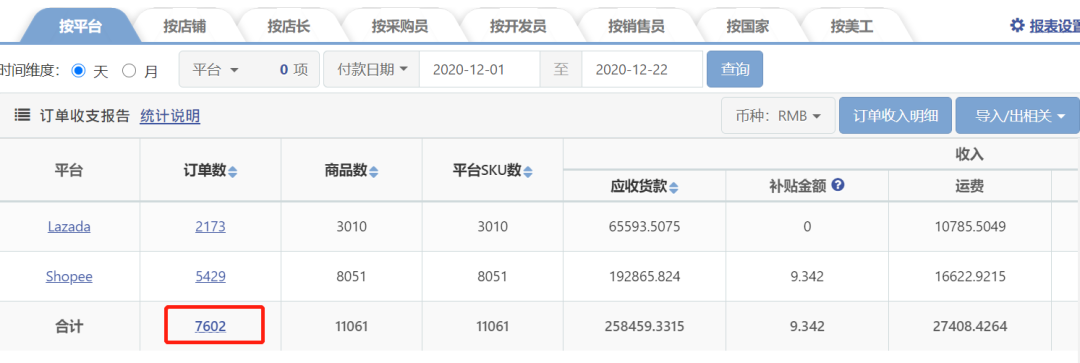Select the 月 time dimension radio
The width and height of the screenshot is (1080, 363).
point(129,70)
